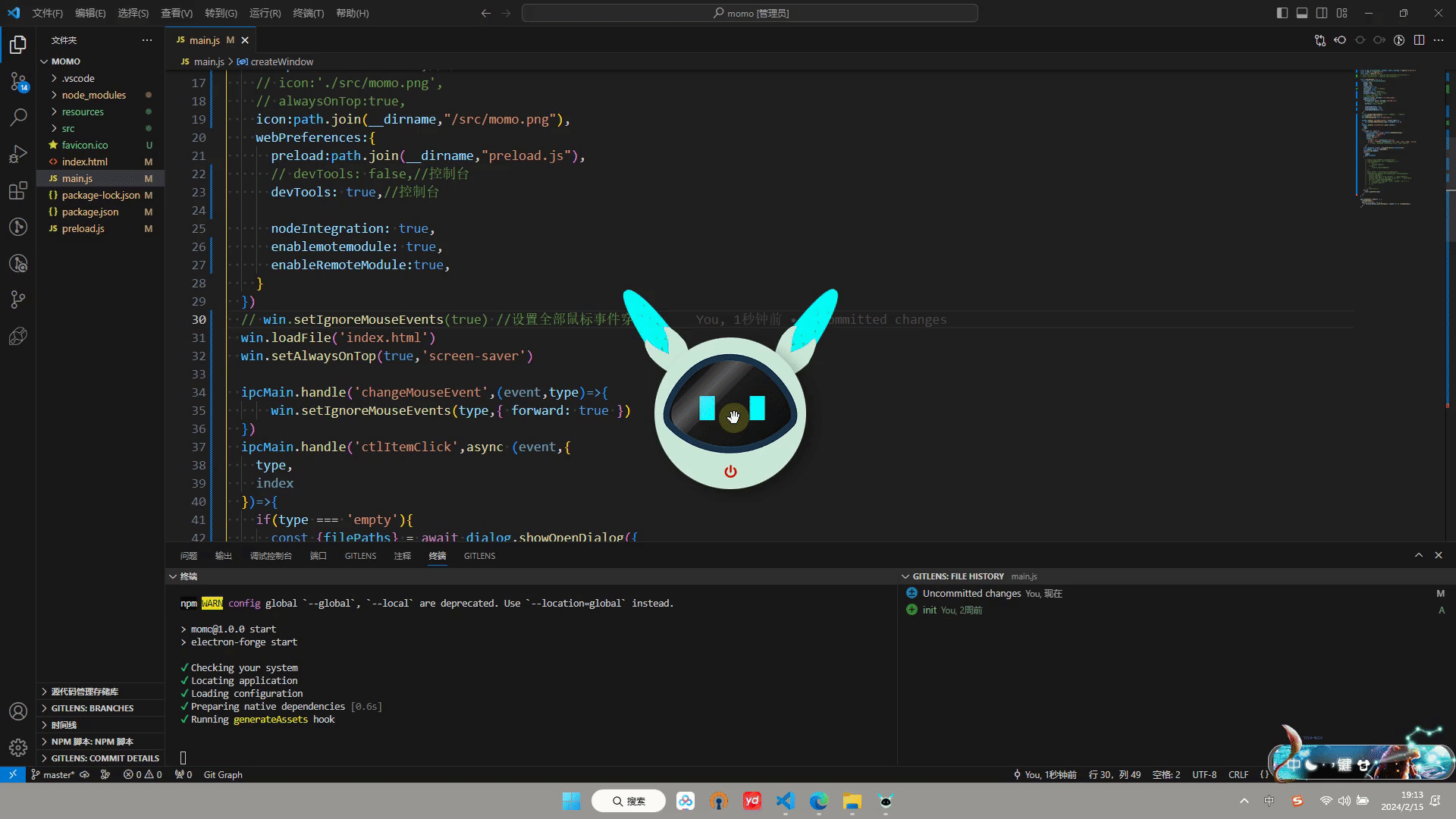
Task: Open changes with previous revision icon
Action: pyautogui.click(x=1340, y=40)
